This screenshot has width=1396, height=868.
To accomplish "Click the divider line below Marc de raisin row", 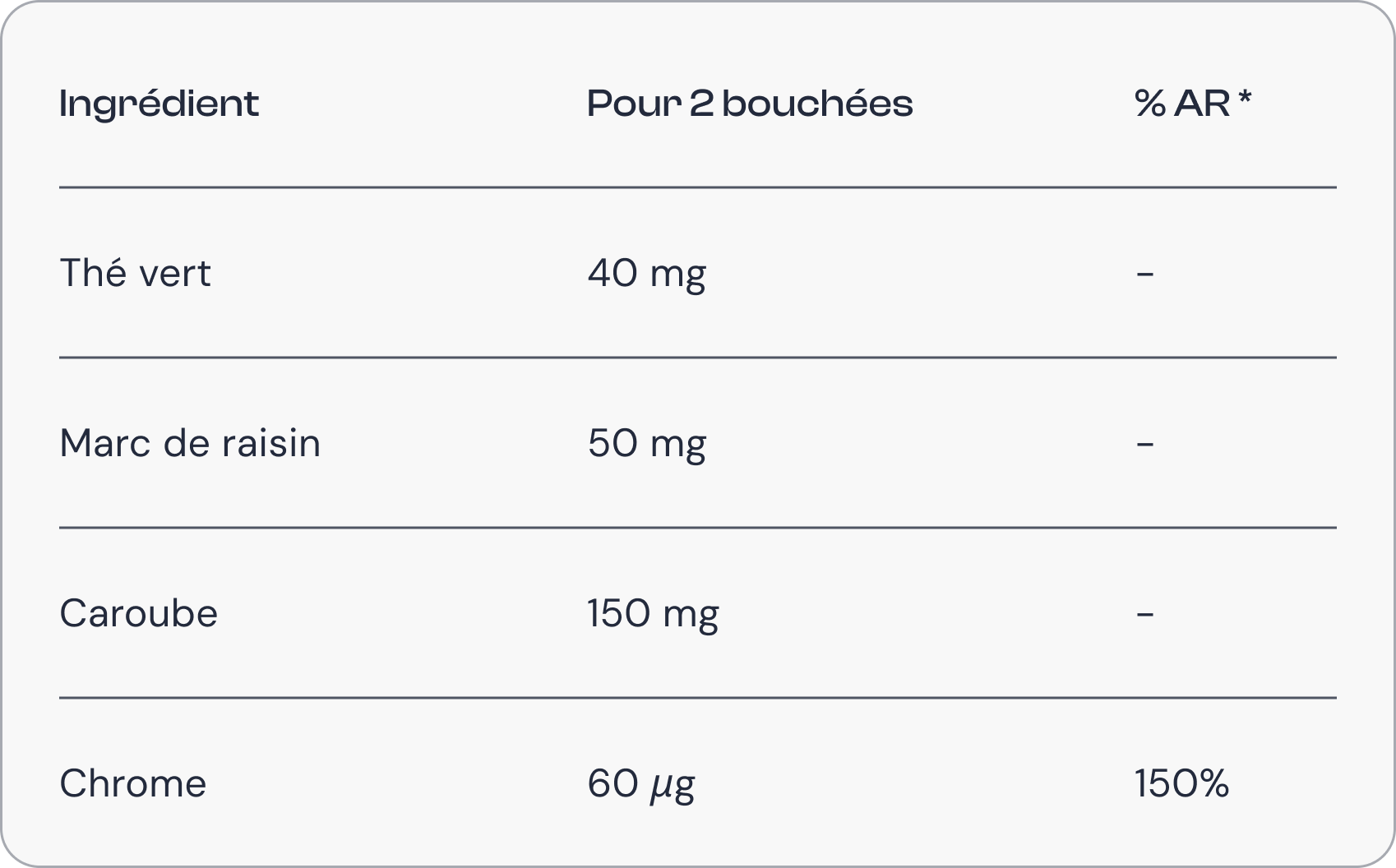I will (697, 528).
